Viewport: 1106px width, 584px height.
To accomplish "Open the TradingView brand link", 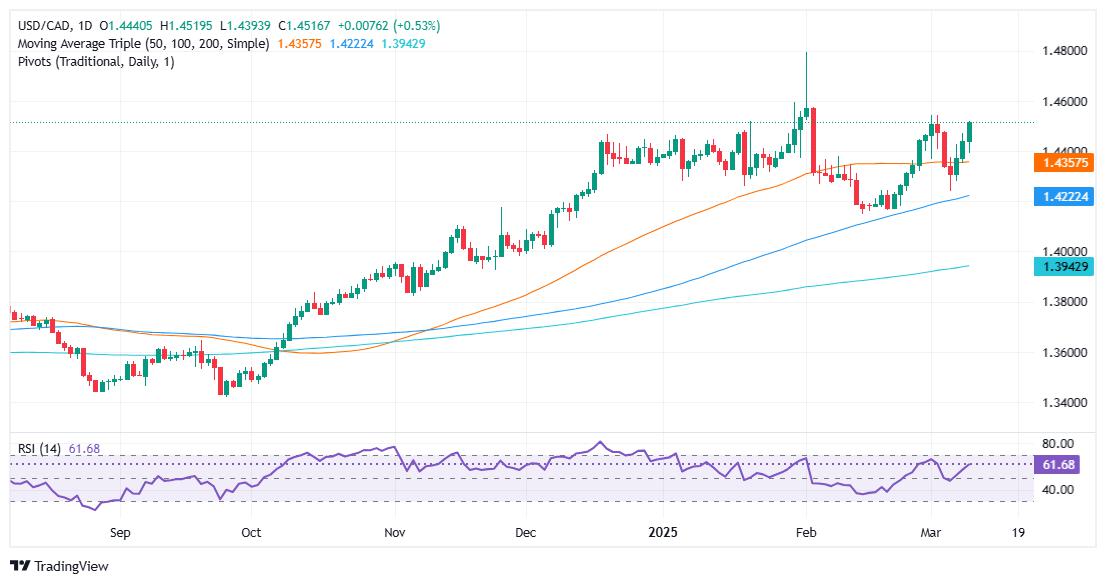I will pos(61,566).
